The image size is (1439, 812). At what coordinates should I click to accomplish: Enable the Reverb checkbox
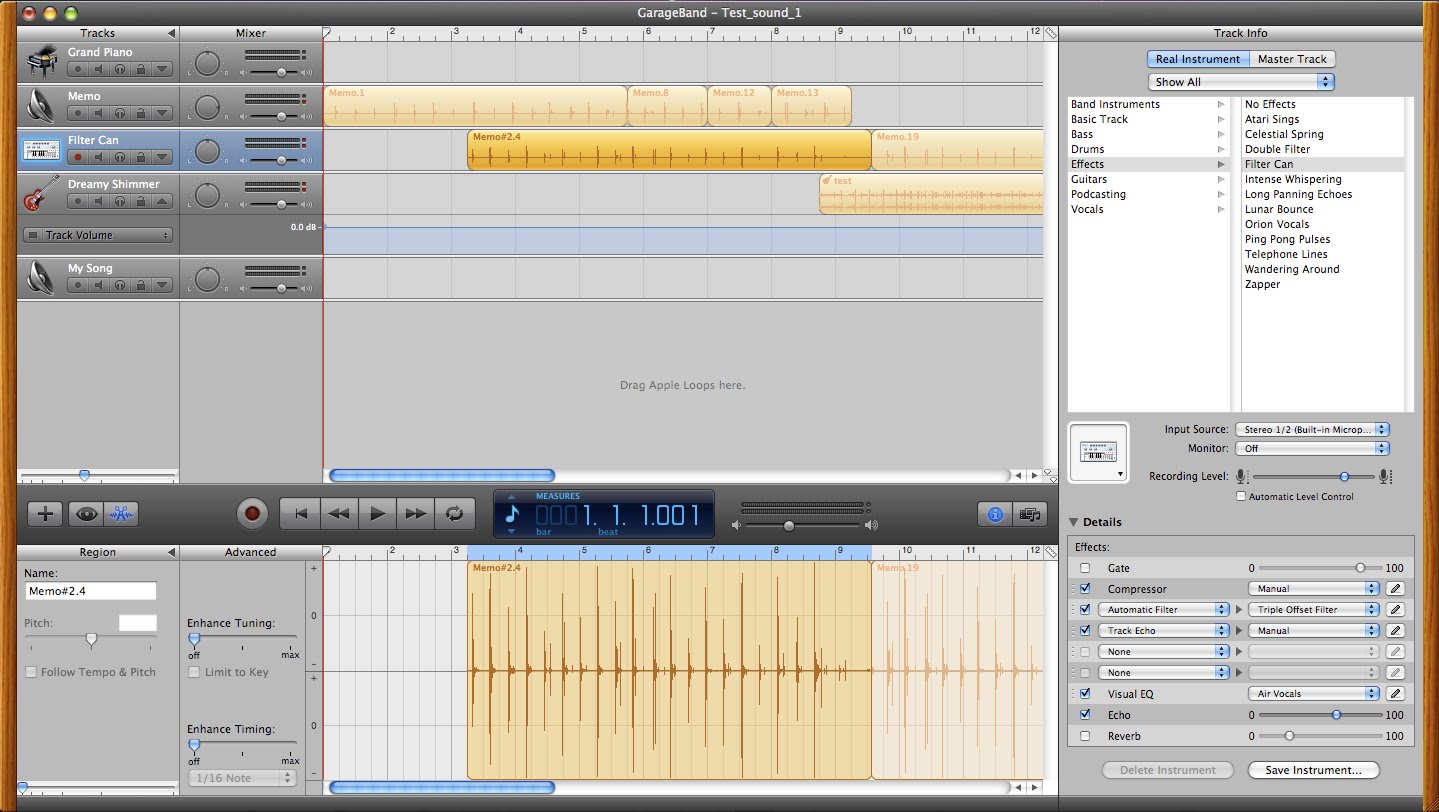[x=1085, y=736]
